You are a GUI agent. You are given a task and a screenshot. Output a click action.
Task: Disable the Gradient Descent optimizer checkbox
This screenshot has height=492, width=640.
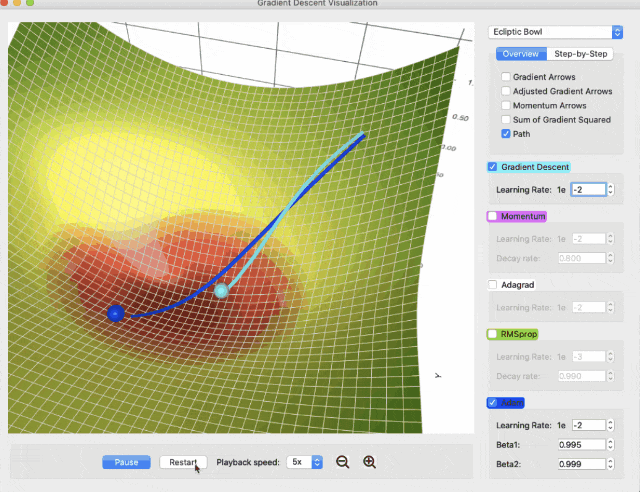pyautogui.click(x=493, y=167)
